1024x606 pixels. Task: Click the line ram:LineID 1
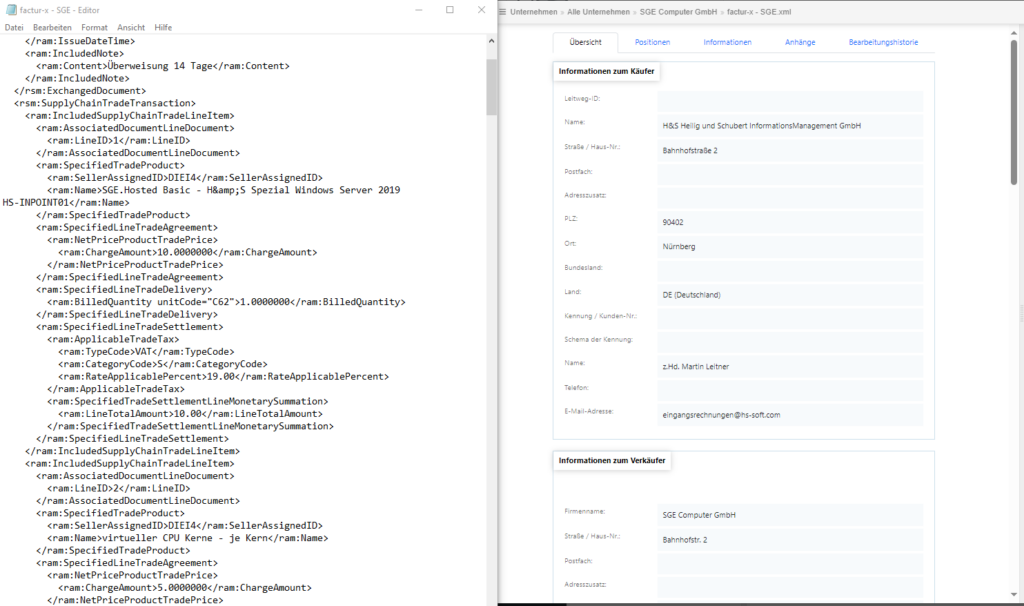118,140
